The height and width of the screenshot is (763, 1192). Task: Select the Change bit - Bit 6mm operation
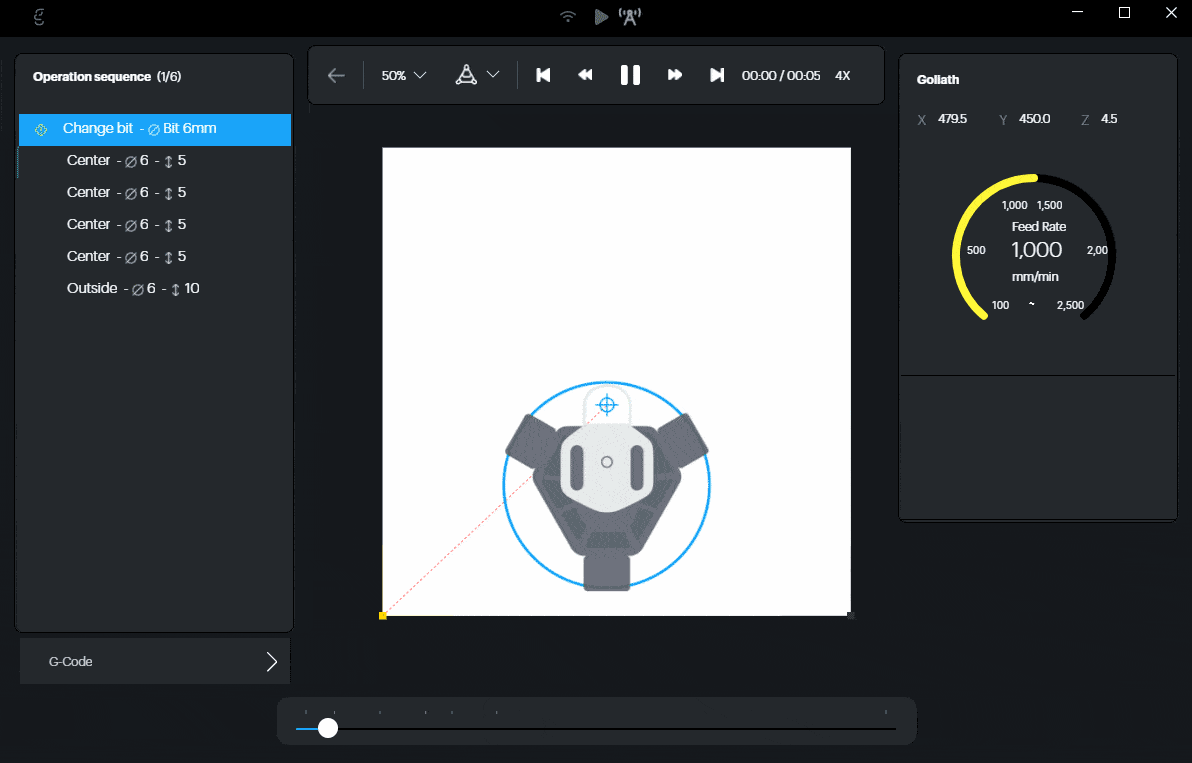(x=155, y=129)
